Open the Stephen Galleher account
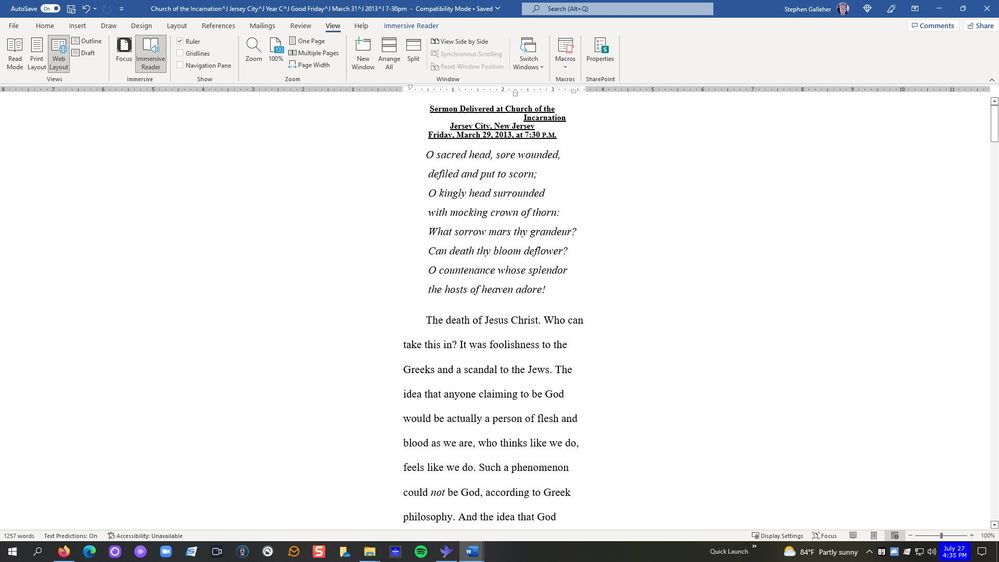 pyautogui.click(x=816, y=9)
